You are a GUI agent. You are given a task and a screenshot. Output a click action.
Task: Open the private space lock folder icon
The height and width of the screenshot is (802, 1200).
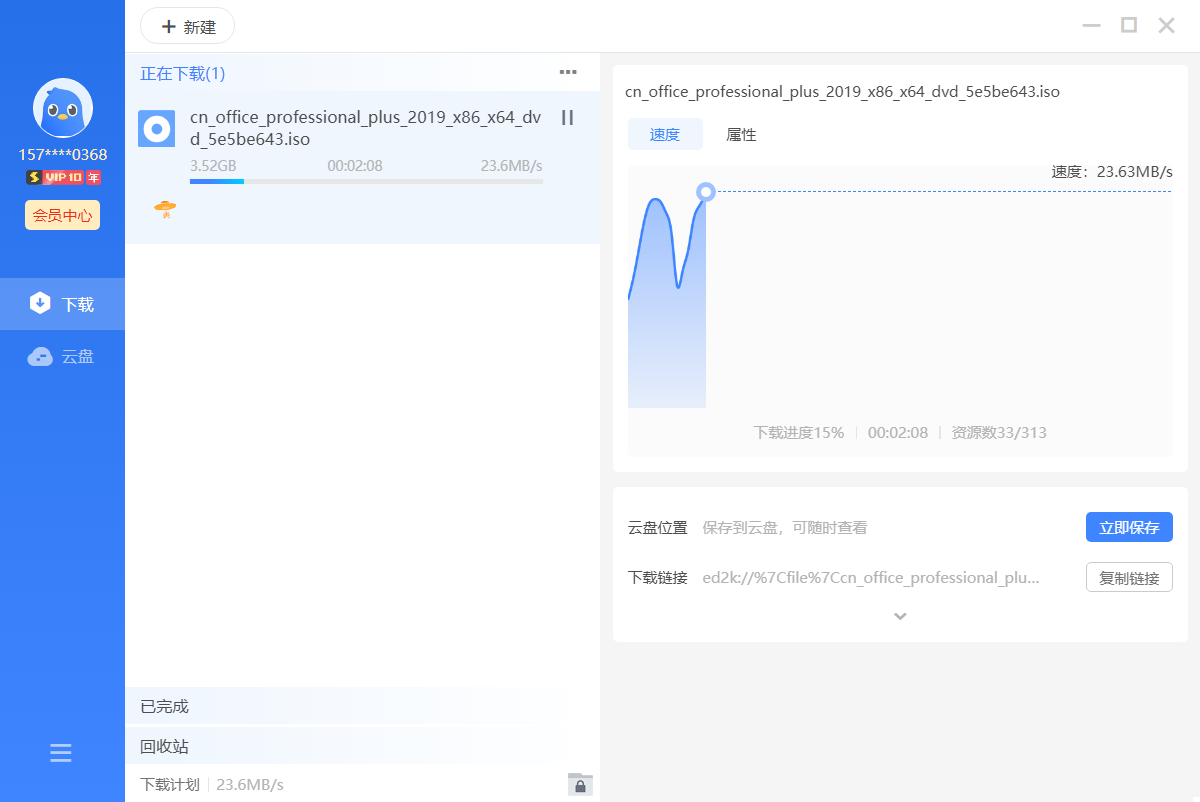pyautogui.click(x=580, y=784)
